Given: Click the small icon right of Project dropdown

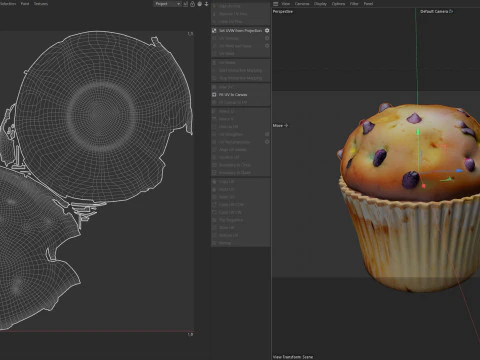Looking at the screenshot, I should 186,4.
